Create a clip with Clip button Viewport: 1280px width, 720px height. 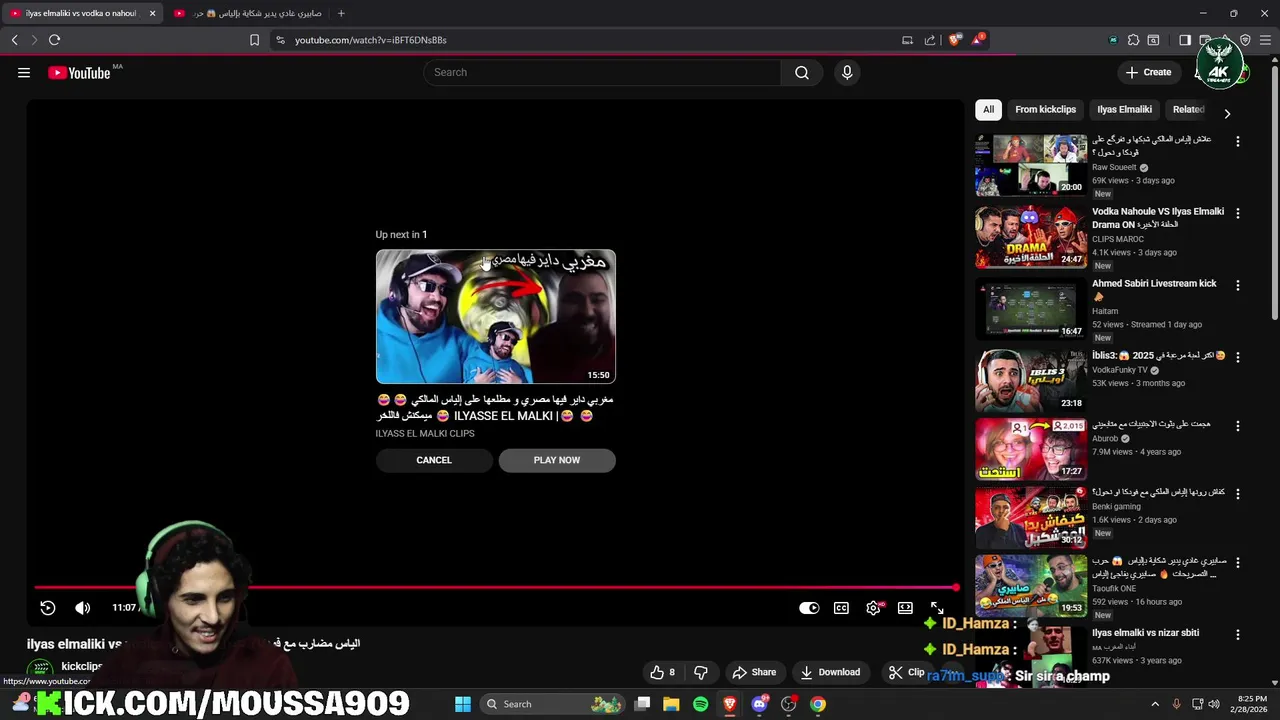(907, 672)
